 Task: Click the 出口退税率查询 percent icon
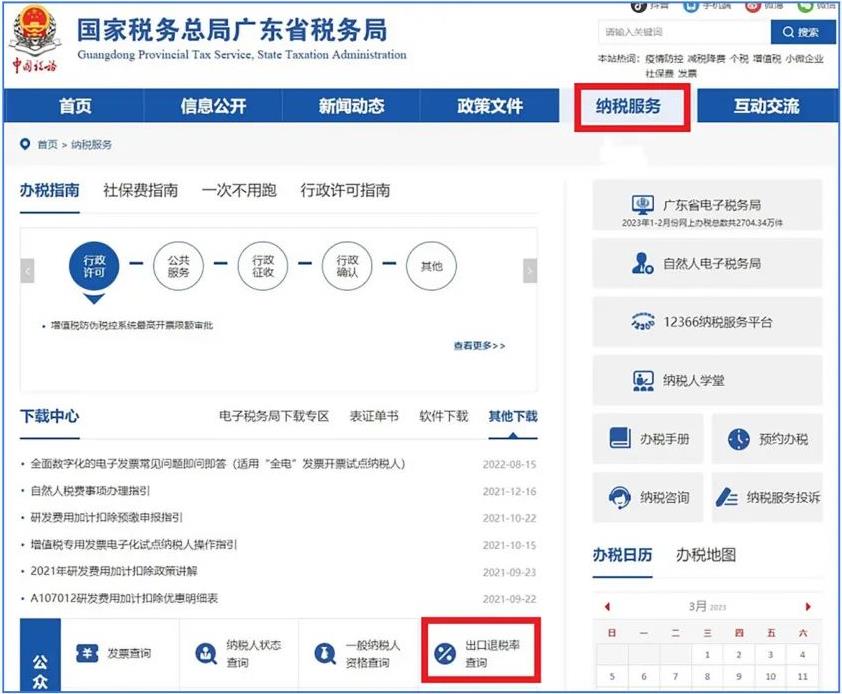(445, 654)
